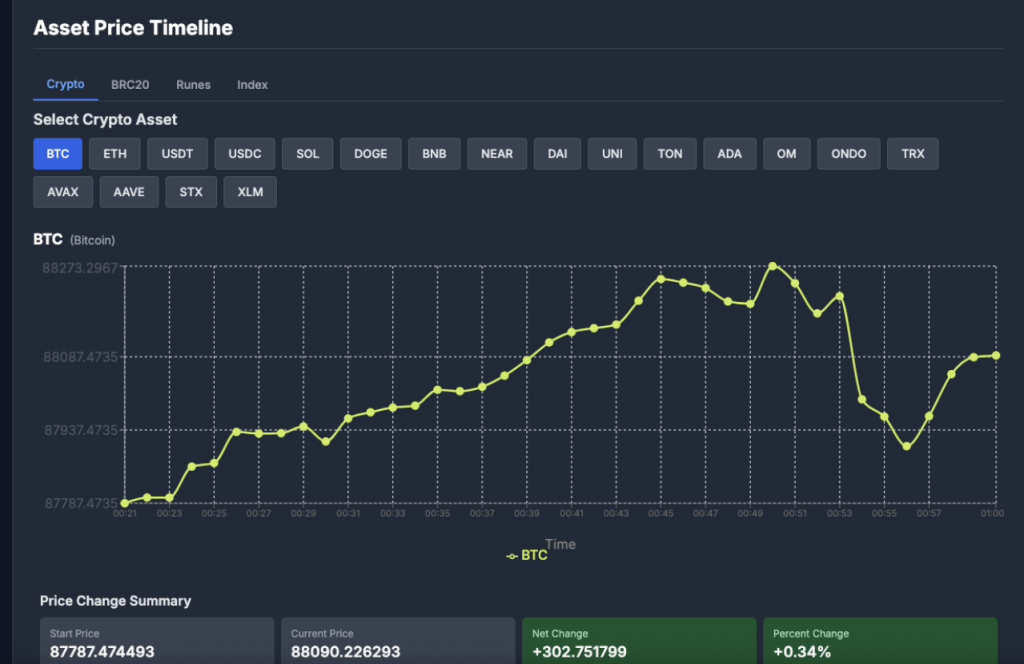
Task: Select the BTC asset button
Action: click(58, 154)
